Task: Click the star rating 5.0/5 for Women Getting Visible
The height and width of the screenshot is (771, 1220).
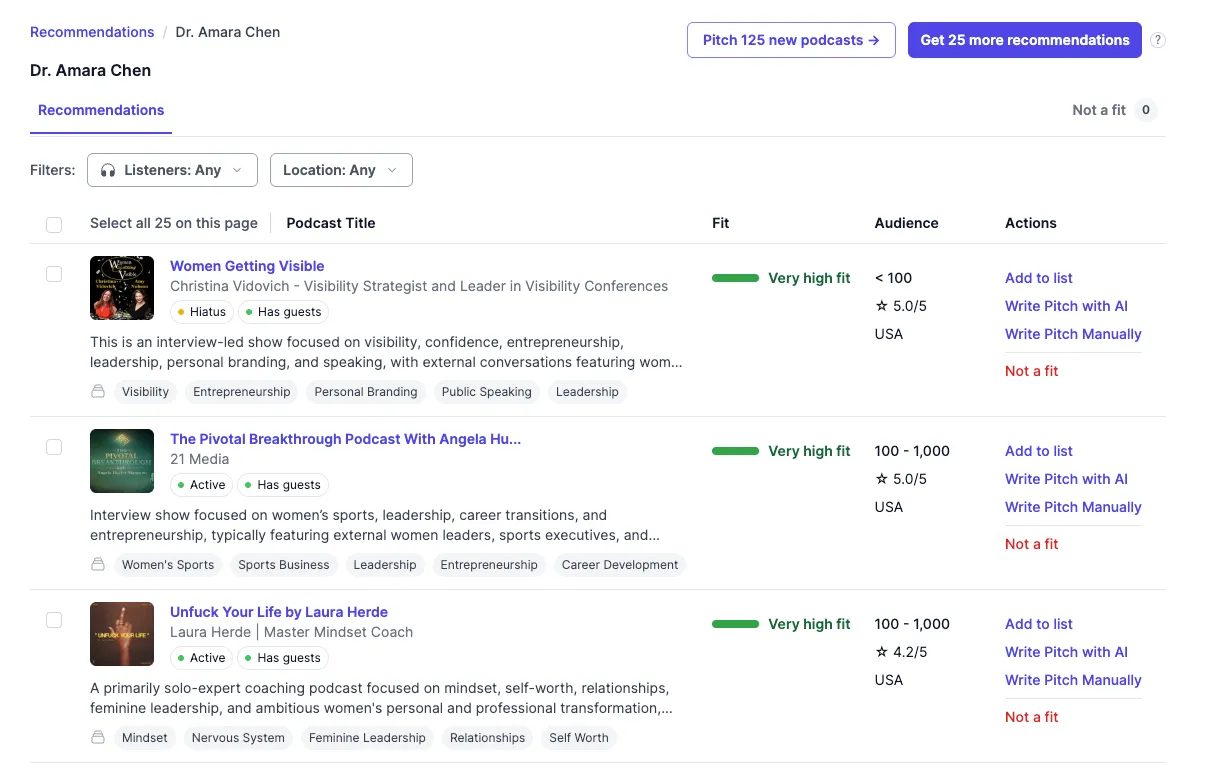Action: tap(901, 306)
